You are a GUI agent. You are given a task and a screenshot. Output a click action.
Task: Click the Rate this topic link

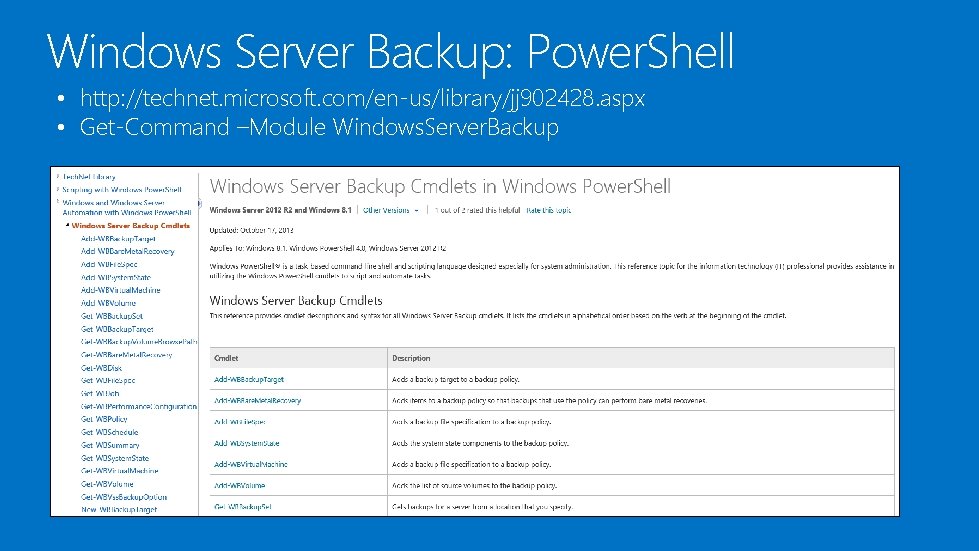coord(549,210)
